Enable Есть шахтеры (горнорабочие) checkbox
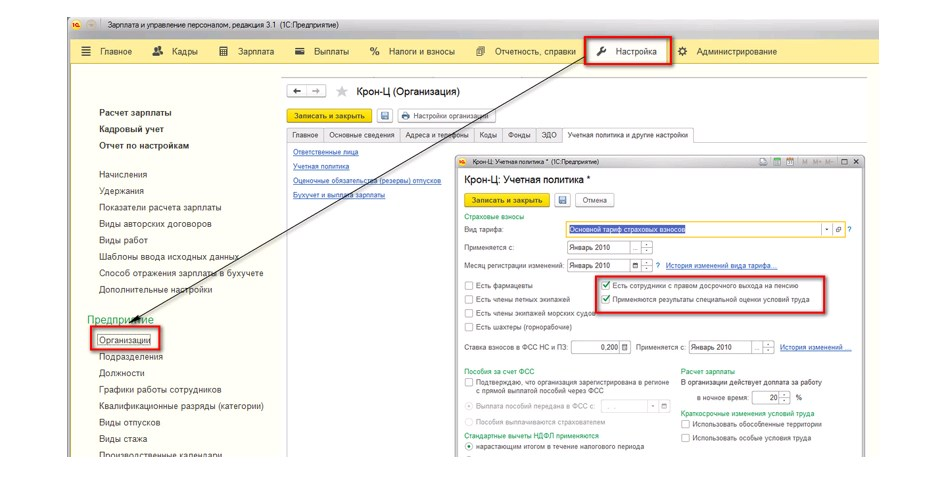Viewport: 929px width, 501px height. coord(469,327)
